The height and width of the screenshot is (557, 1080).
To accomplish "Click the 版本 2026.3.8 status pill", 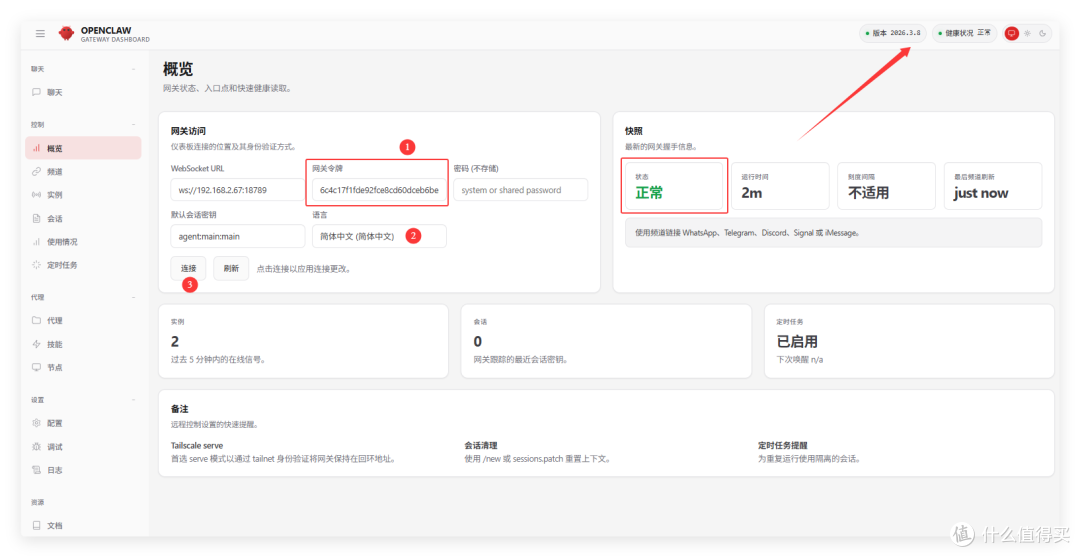I will (893, 33).
